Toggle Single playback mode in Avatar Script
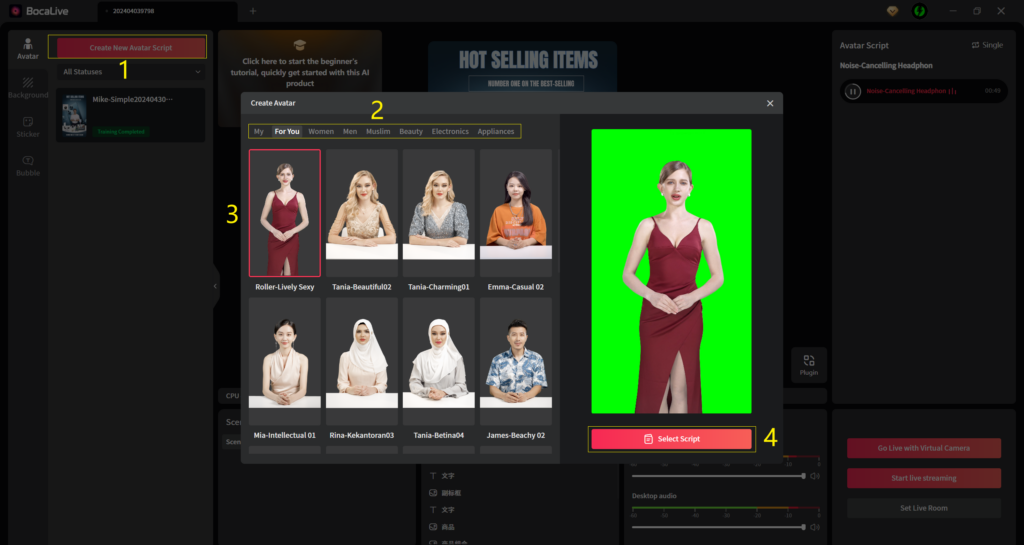This screenshot has width=1024, height=545. tap(987, 45)
